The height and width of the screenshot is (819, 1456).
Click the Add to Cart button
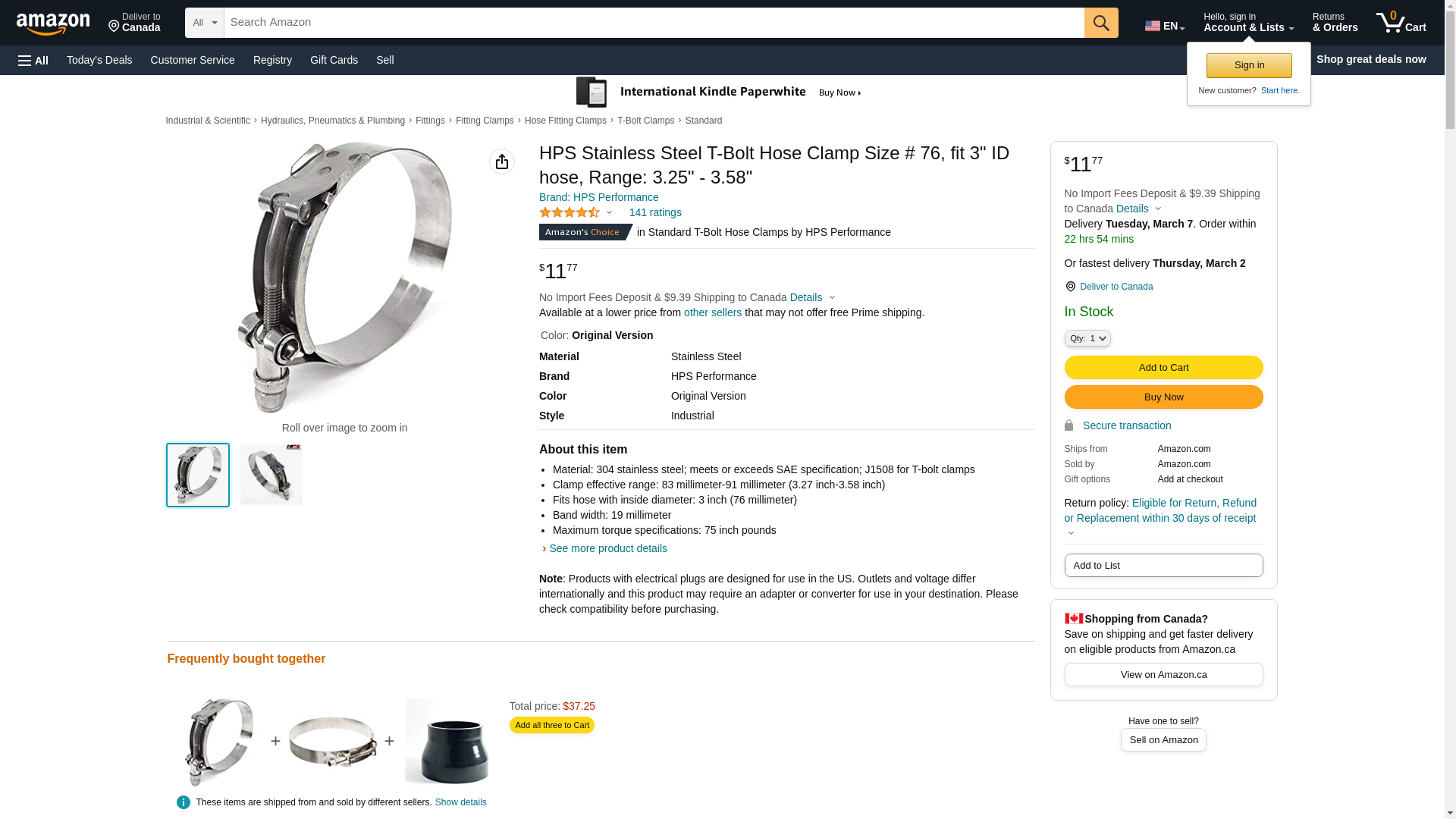[1163, 367]
